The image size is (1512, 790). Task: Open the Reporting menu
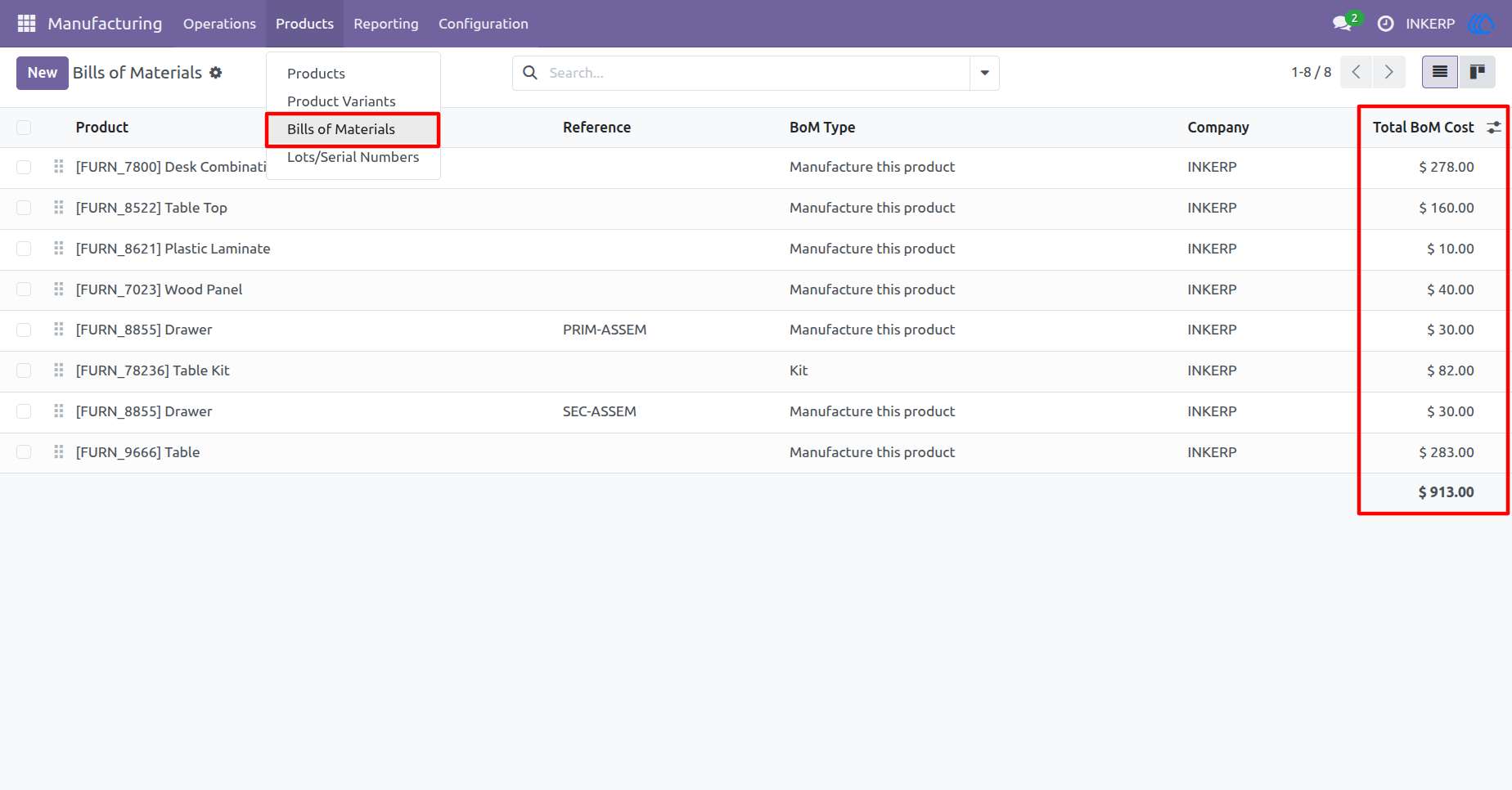386,24
